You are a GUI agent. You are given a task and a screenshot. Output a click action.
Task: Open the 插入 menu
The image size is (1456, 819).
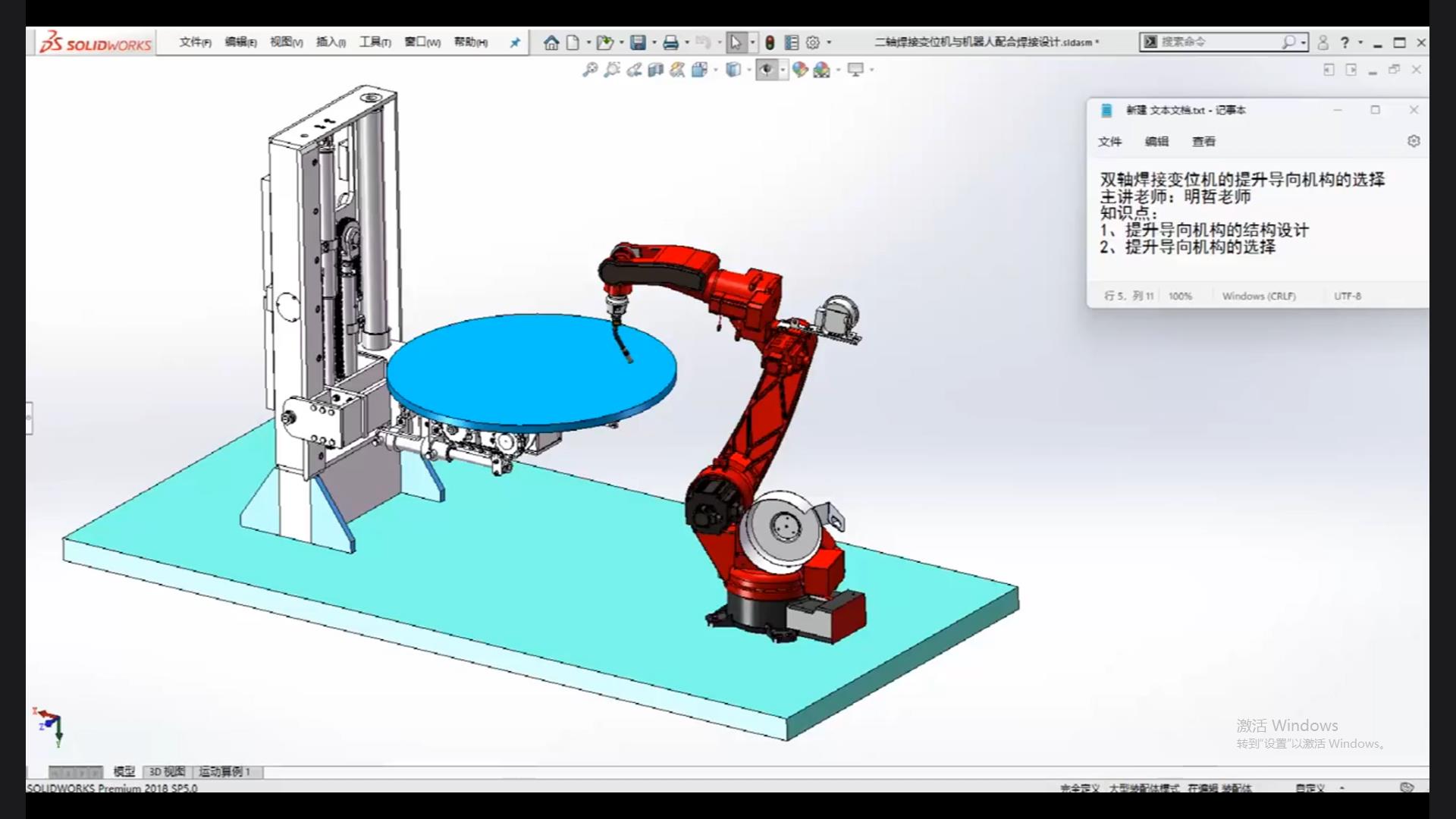(331, 42)
